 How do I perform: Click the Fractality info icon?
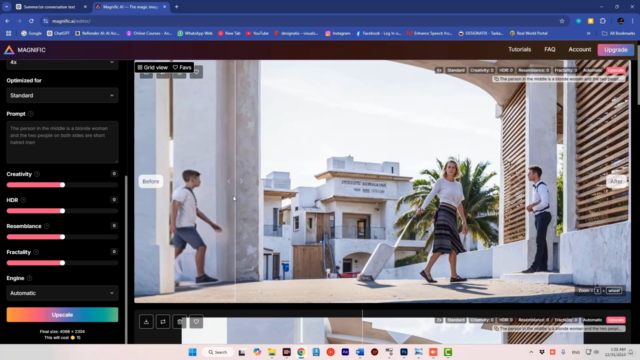coord(36,252)
